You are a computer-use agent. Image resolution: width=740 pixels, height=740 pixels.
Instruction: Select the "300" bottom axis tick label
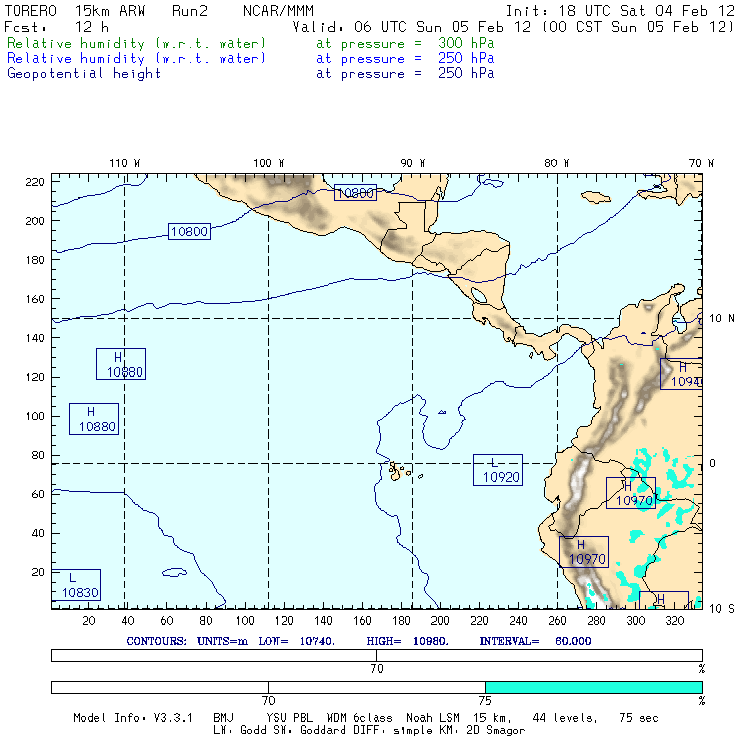[636, 621]
